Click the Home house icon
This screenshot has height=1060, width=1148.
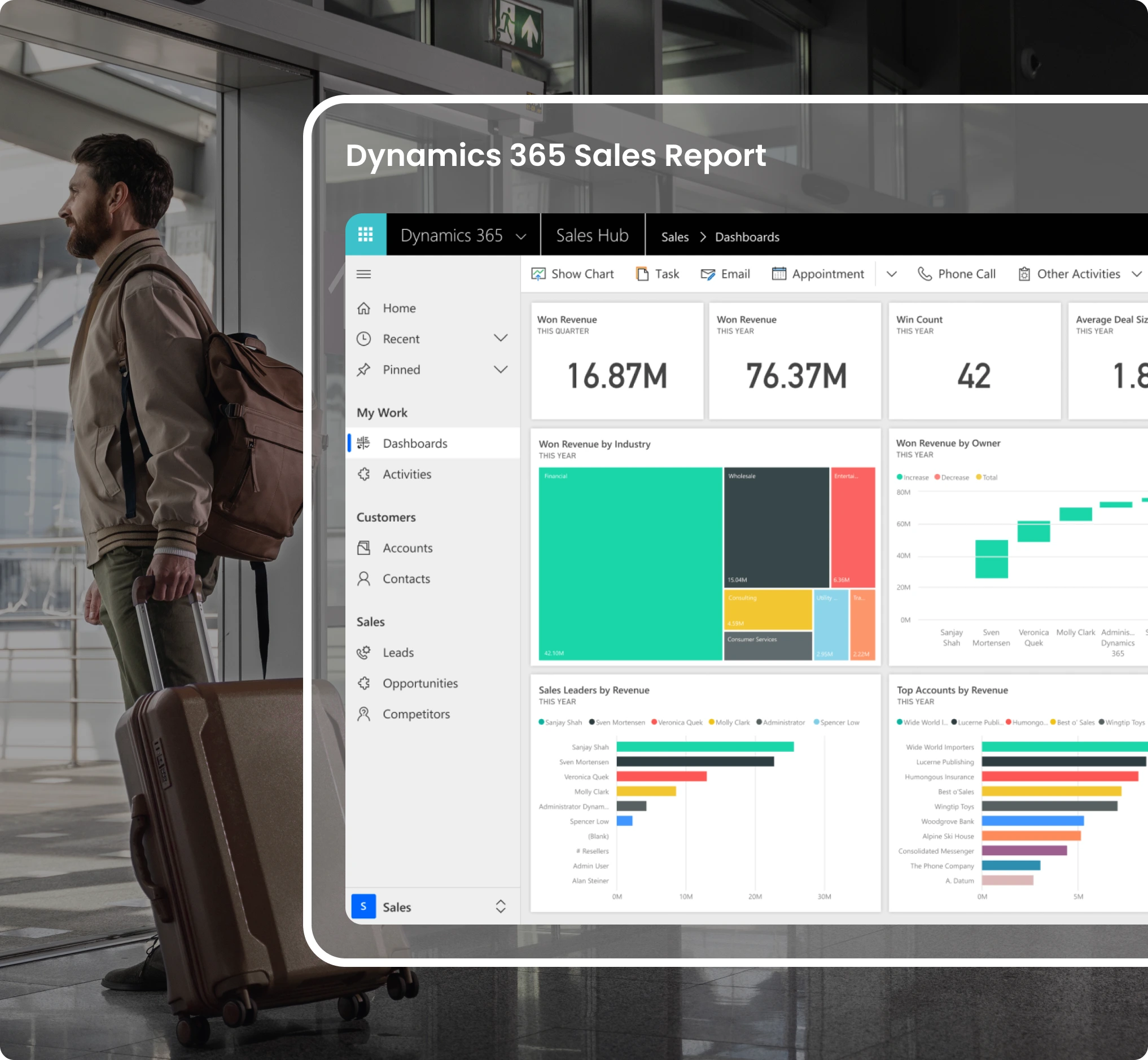[x=363, y=309]
